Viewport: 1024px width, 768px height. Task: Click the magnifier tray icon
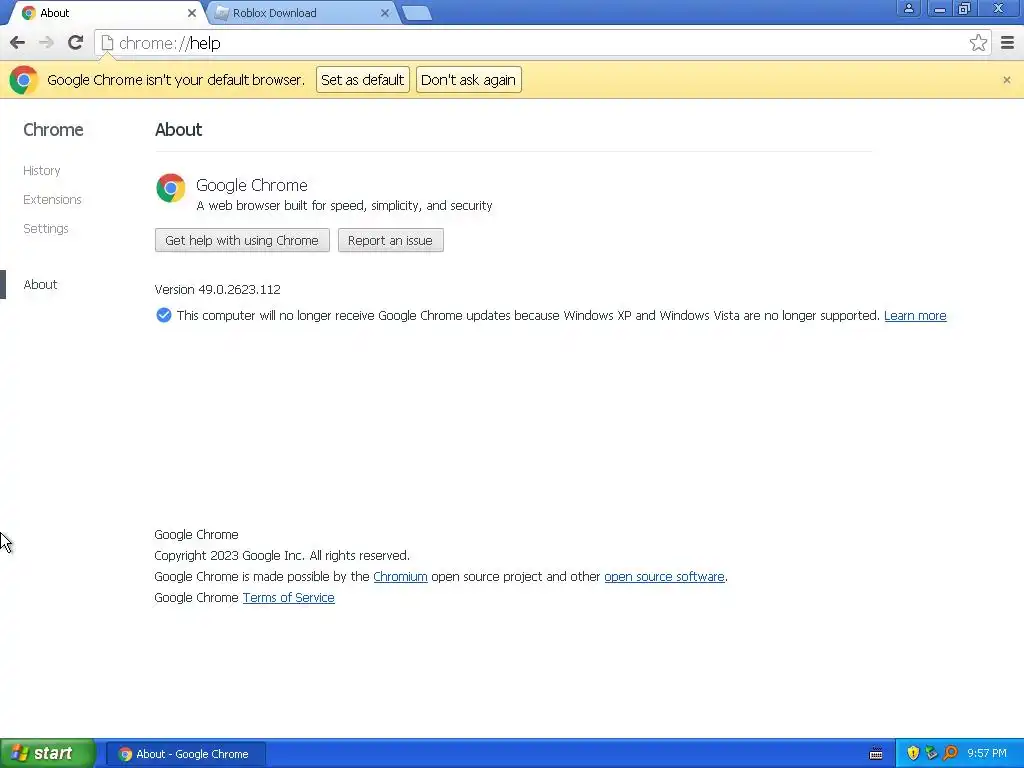[x=950, y=754]
